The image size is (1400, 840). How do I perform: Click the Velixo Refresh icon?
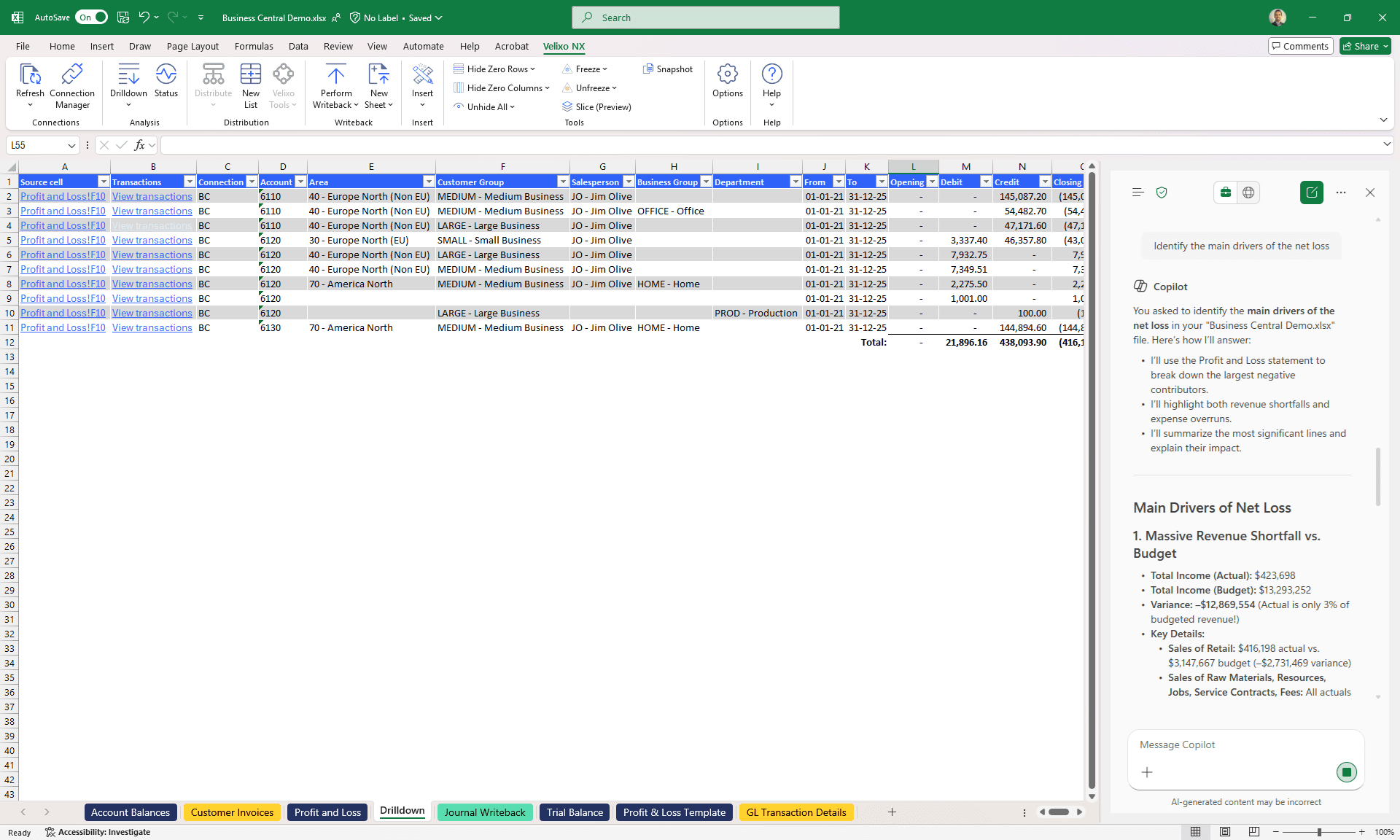(x=30, y=74)
